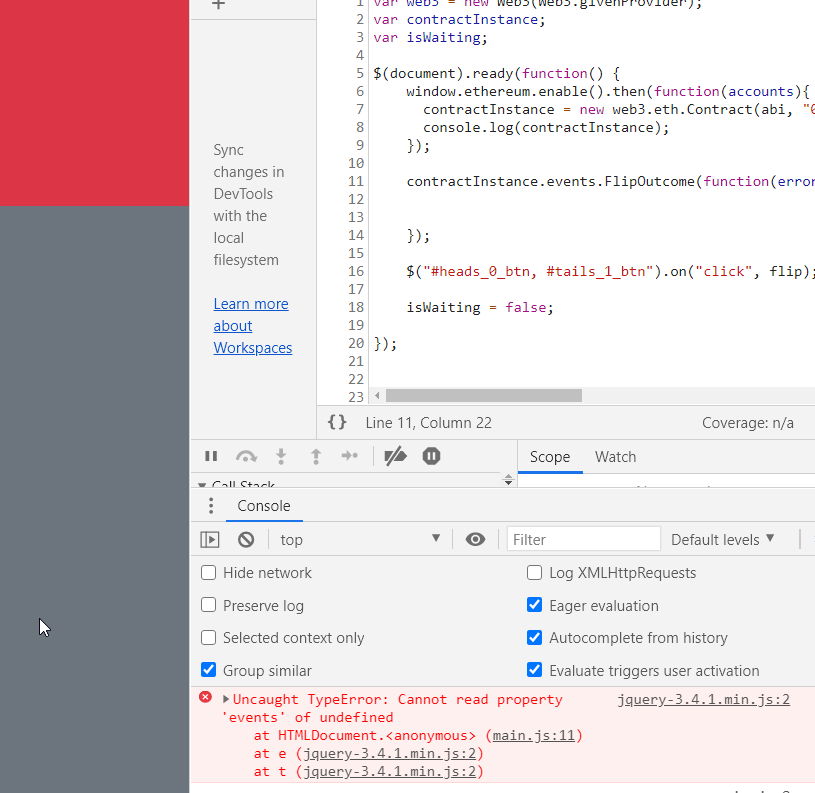Image resolution: width=815 pixels, height=793 pixels.
Task: Add folder to workspace with plus icon
Action: tap(218, 5)
